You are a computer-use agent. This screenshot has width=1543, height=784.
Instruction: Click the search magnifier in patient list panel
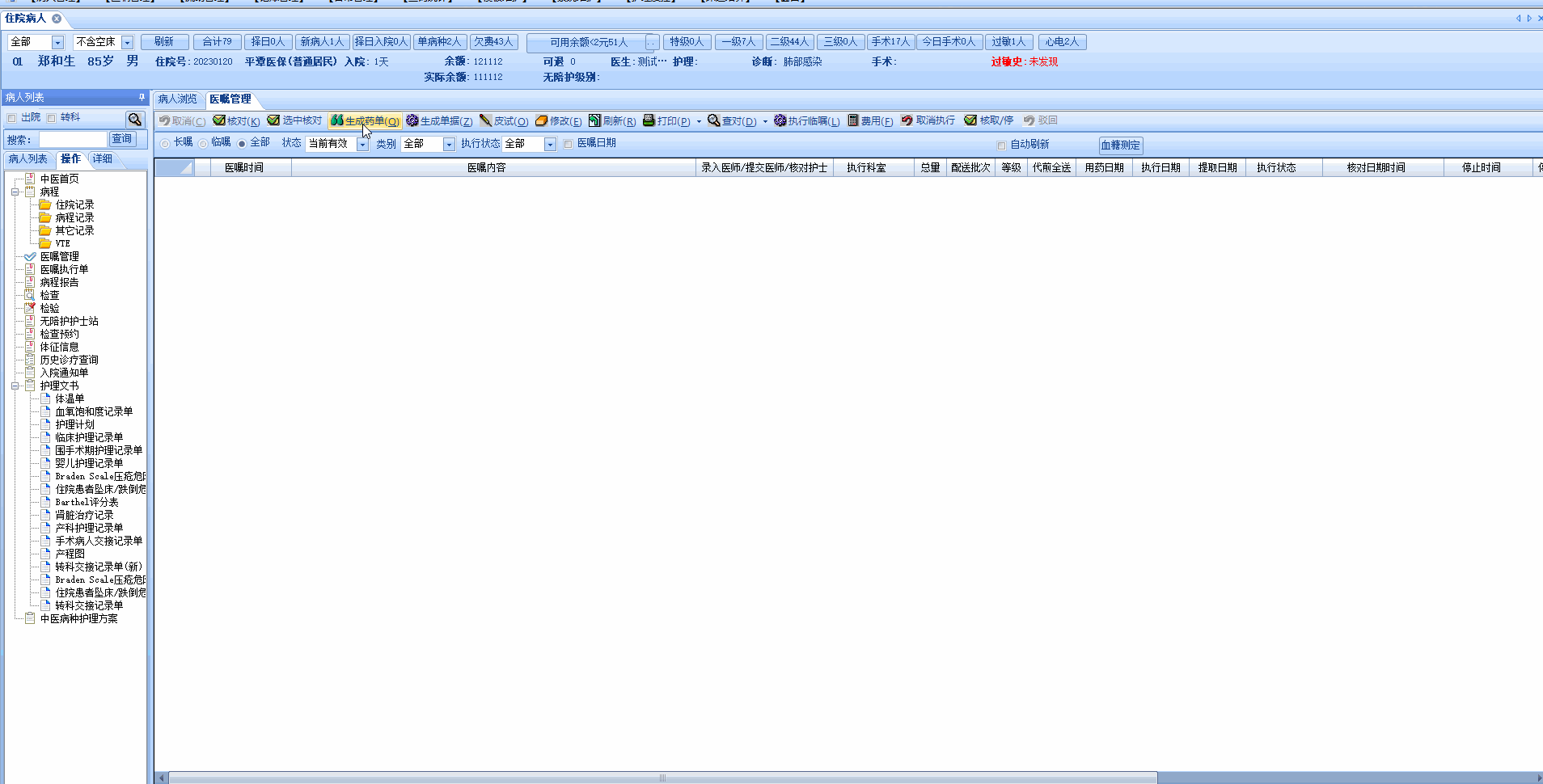pyautogui.click(x=135, y=119)
